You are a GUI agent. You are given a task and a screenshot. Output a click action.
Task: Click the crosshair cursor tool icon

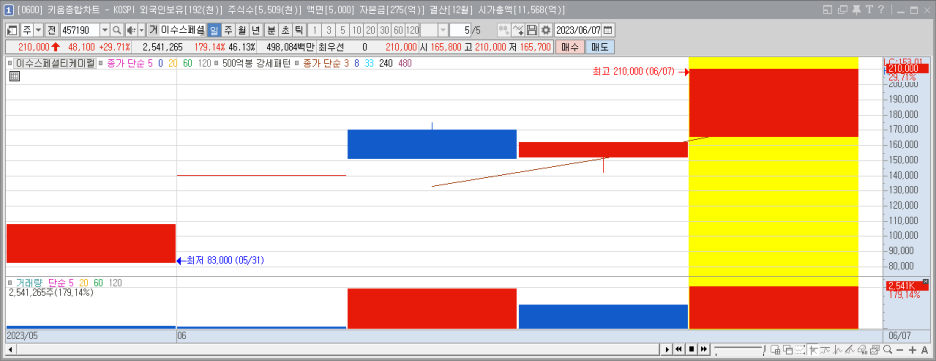813,350
